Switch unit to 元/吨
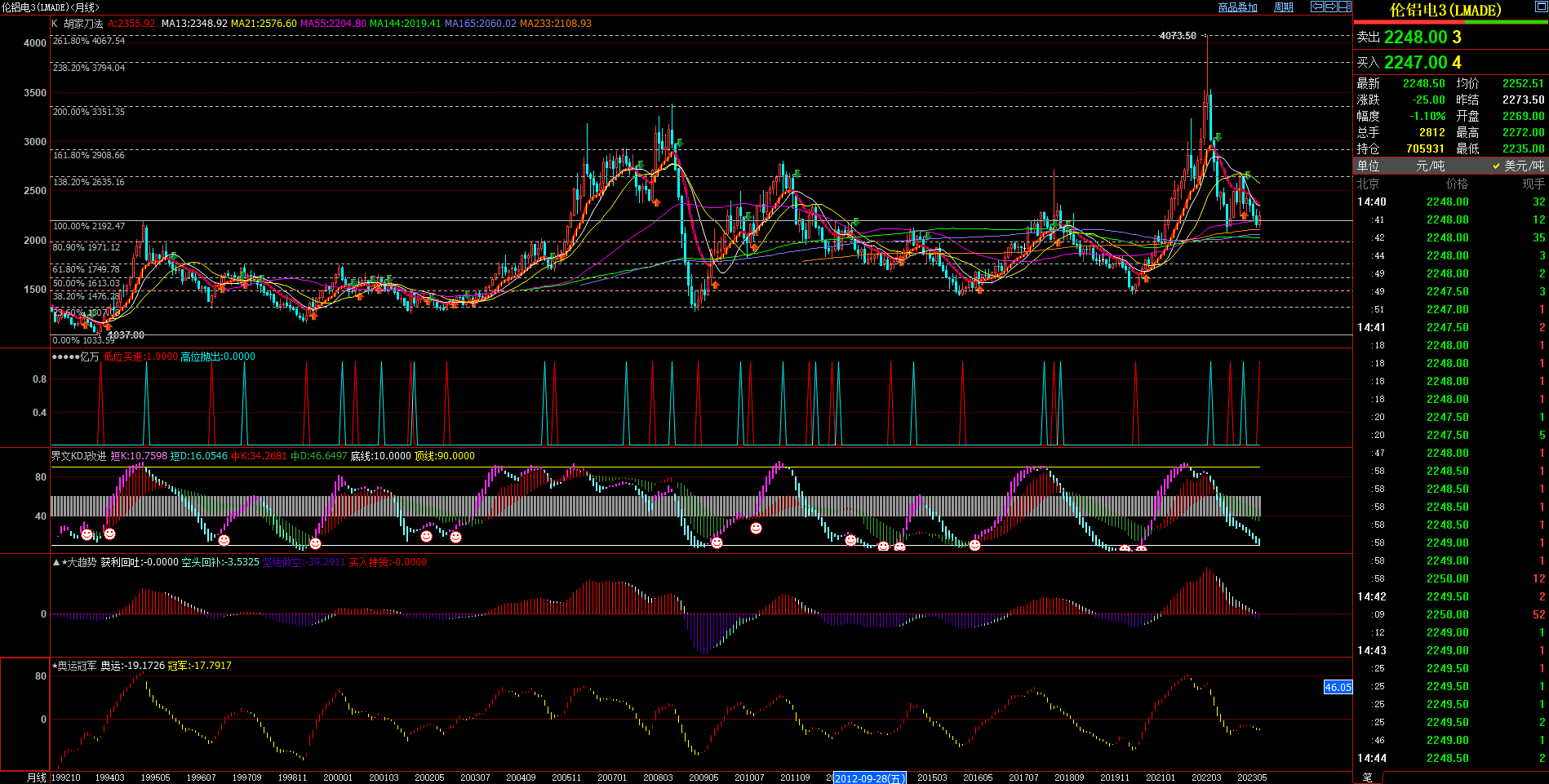Image resolution: width=1549 pixels, height=784 pixels. (x=1430, y=166)
